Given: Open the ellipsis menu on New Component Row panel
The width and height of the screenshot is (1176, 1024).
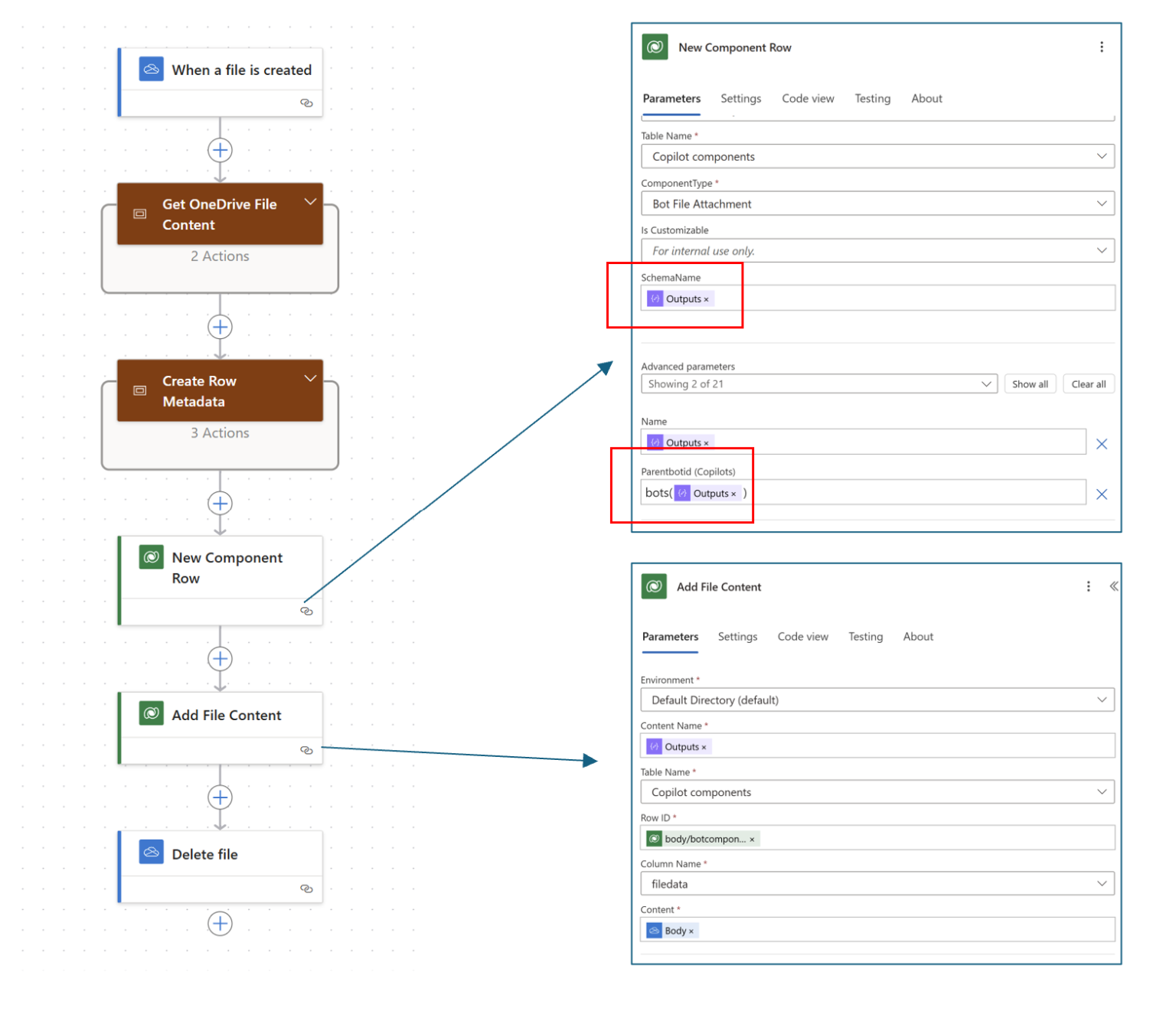Looking at the screenshot, I should [1102, 47].
